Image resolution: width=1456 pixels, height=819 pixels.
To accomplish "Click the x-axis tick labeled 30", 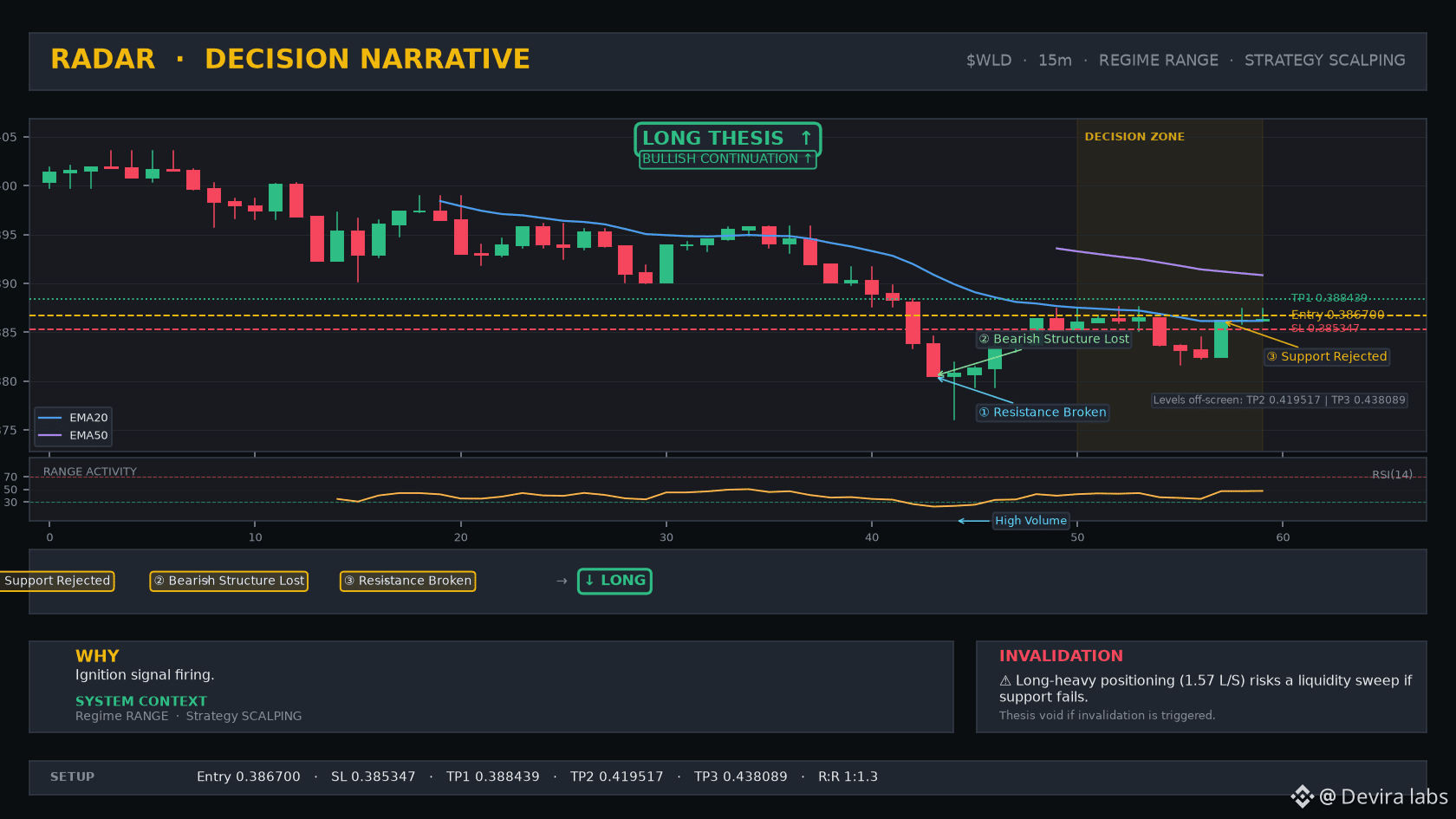I will coord(666,537).
